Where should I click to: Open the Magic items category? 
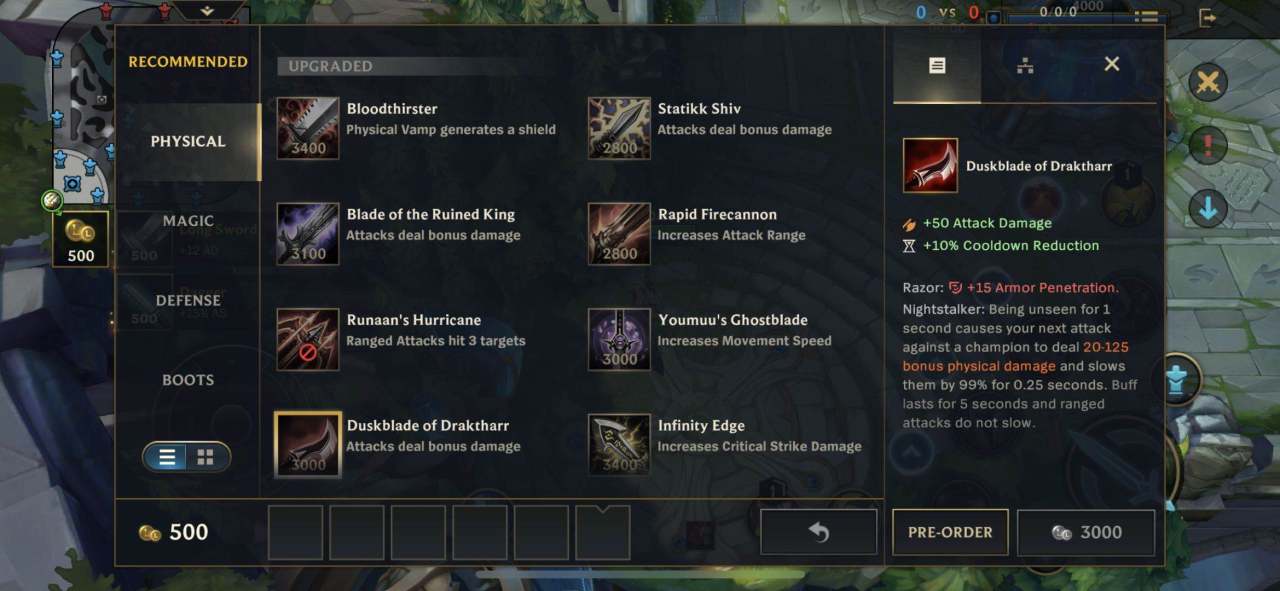point(188,221)
